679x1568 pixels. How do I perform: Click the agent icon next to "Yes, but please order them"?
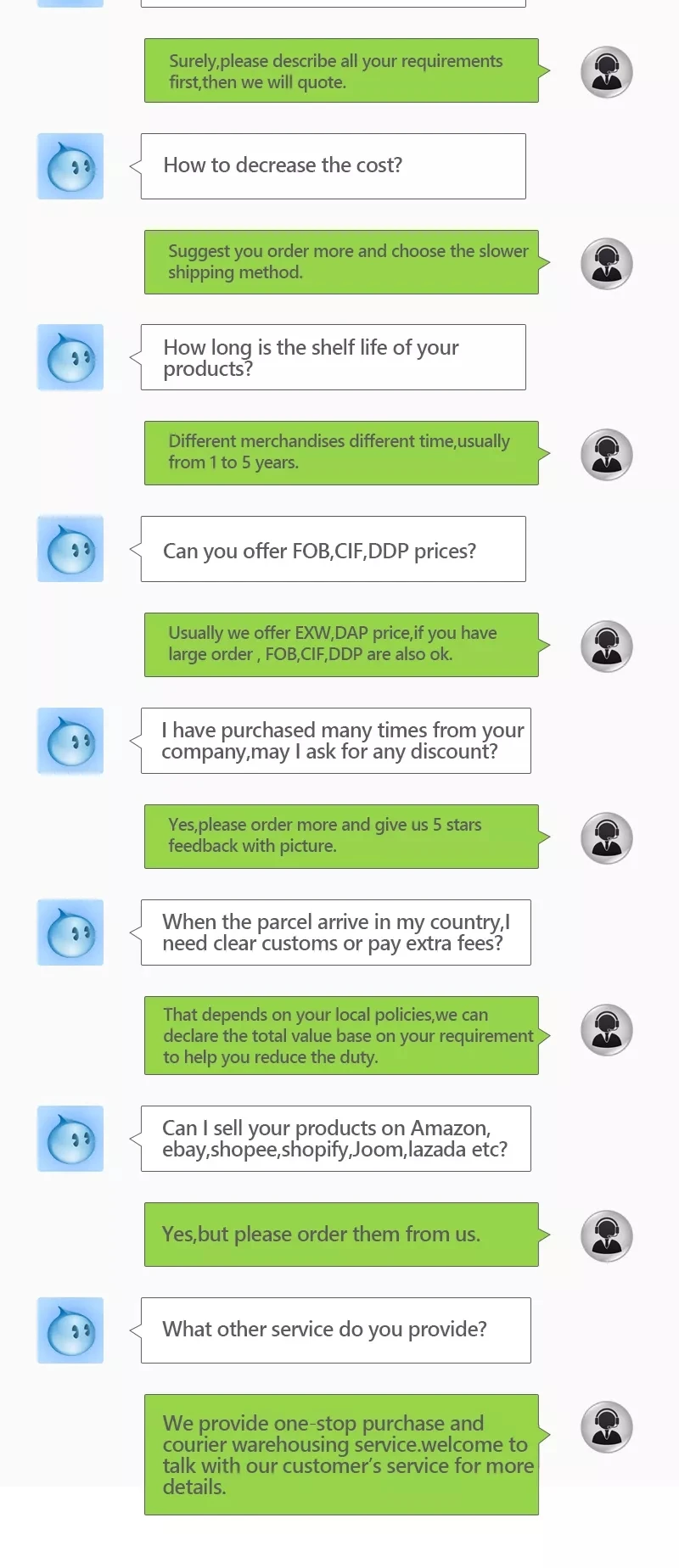(x=607, y=1236)
